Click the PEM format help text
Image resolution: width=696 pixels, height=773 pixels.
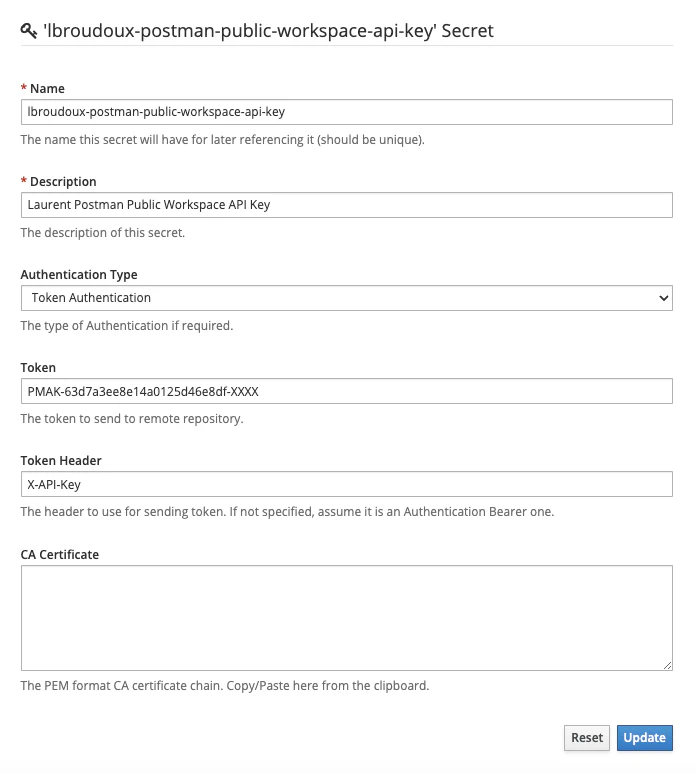coord(225,686)
